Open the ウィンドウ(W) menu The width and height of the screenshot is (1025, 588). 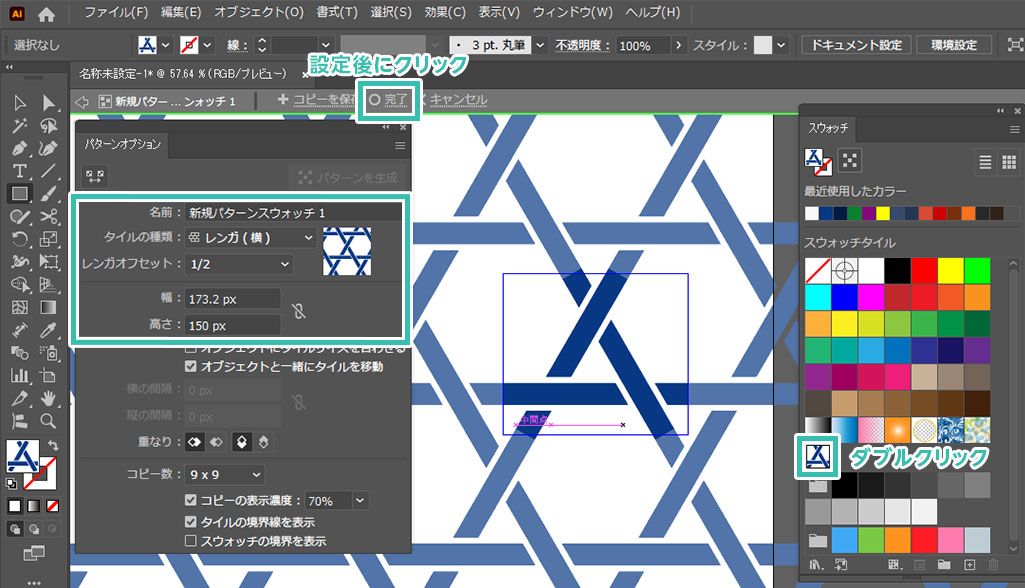(572, 13)
